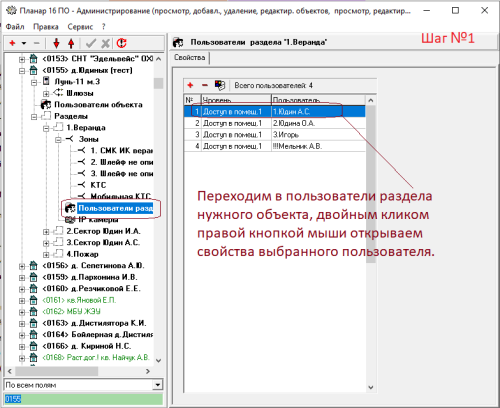
Task: Click tree vertical scrollbar up arrow
Action: (159, 59)
